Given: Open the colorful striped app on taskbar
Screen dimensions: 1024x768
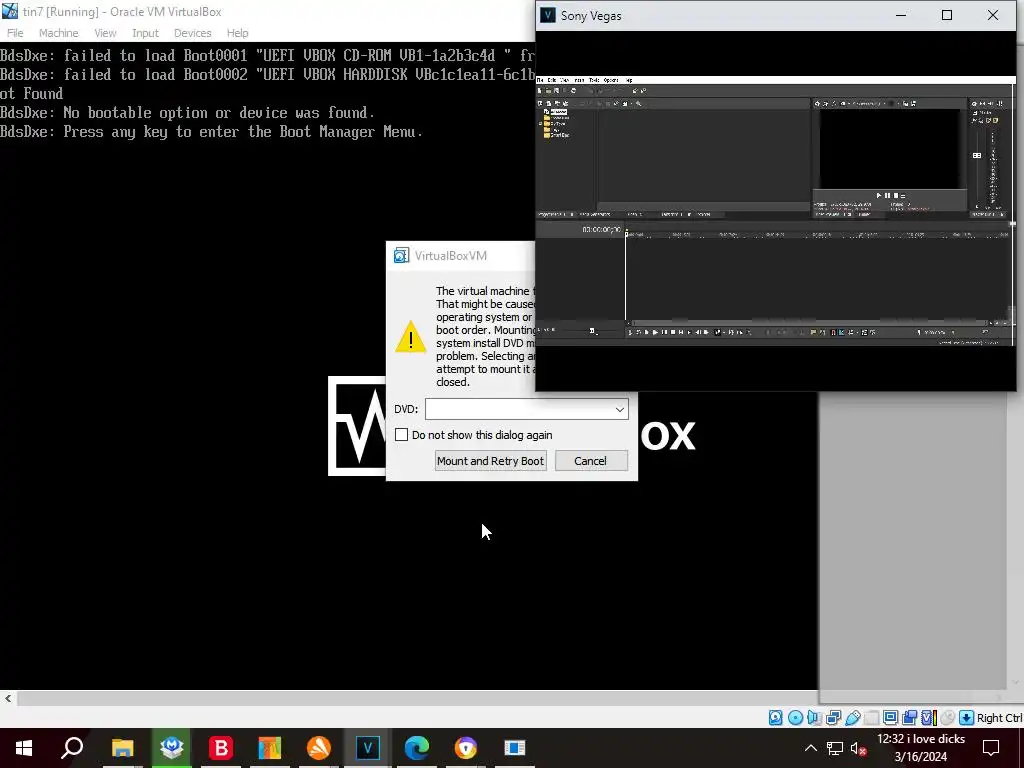Looking at the screenshot, I should (270, 748).
